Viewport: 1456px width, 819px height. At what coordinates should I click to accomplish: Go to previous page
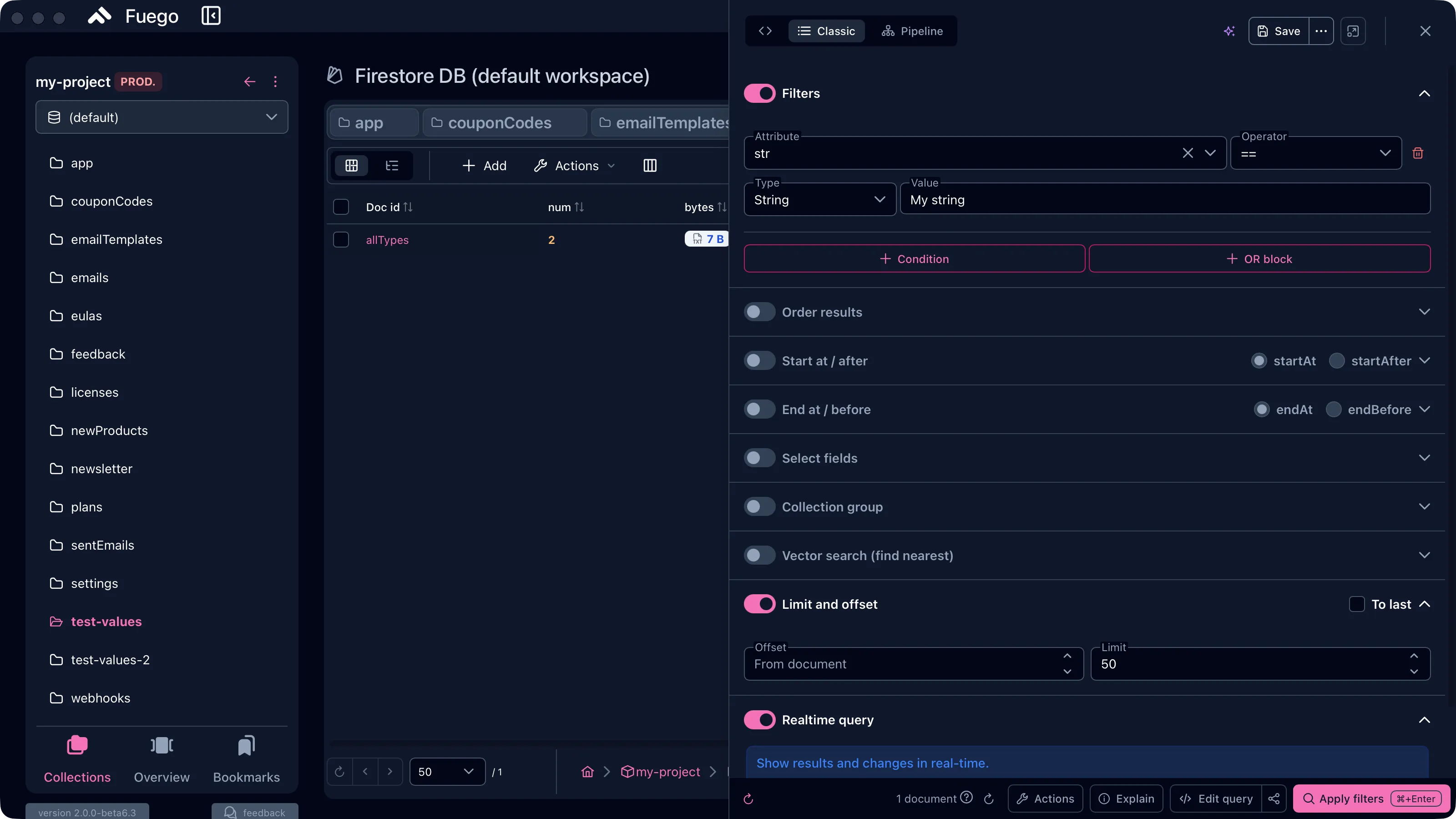click(365, 772)
